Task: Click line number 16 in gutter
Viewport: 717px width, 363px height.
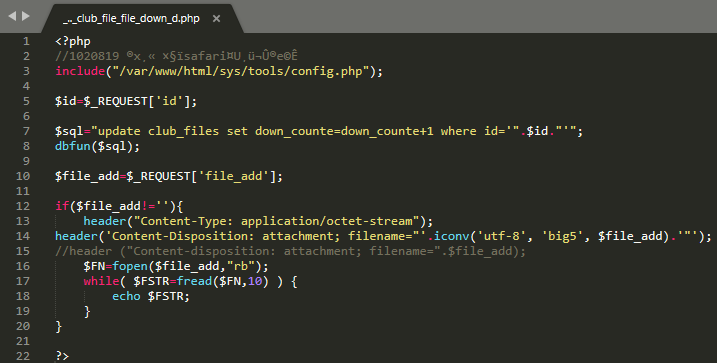Action: coord(23,266)
